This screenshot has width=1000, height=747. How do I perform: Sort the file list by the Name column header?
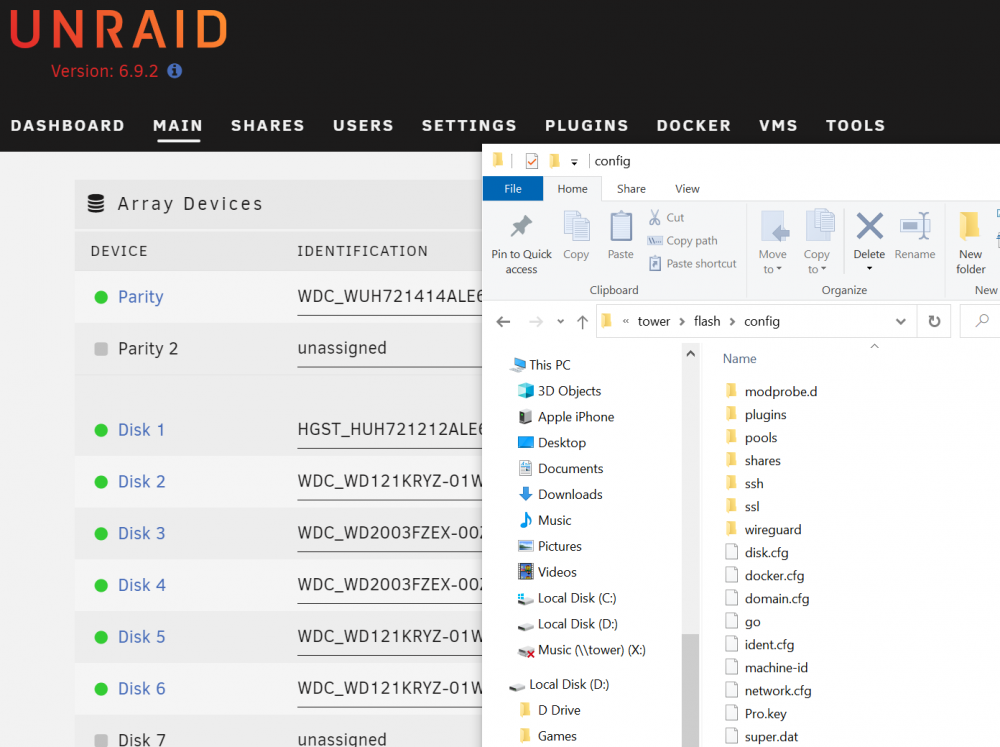(x=740, y=359)
